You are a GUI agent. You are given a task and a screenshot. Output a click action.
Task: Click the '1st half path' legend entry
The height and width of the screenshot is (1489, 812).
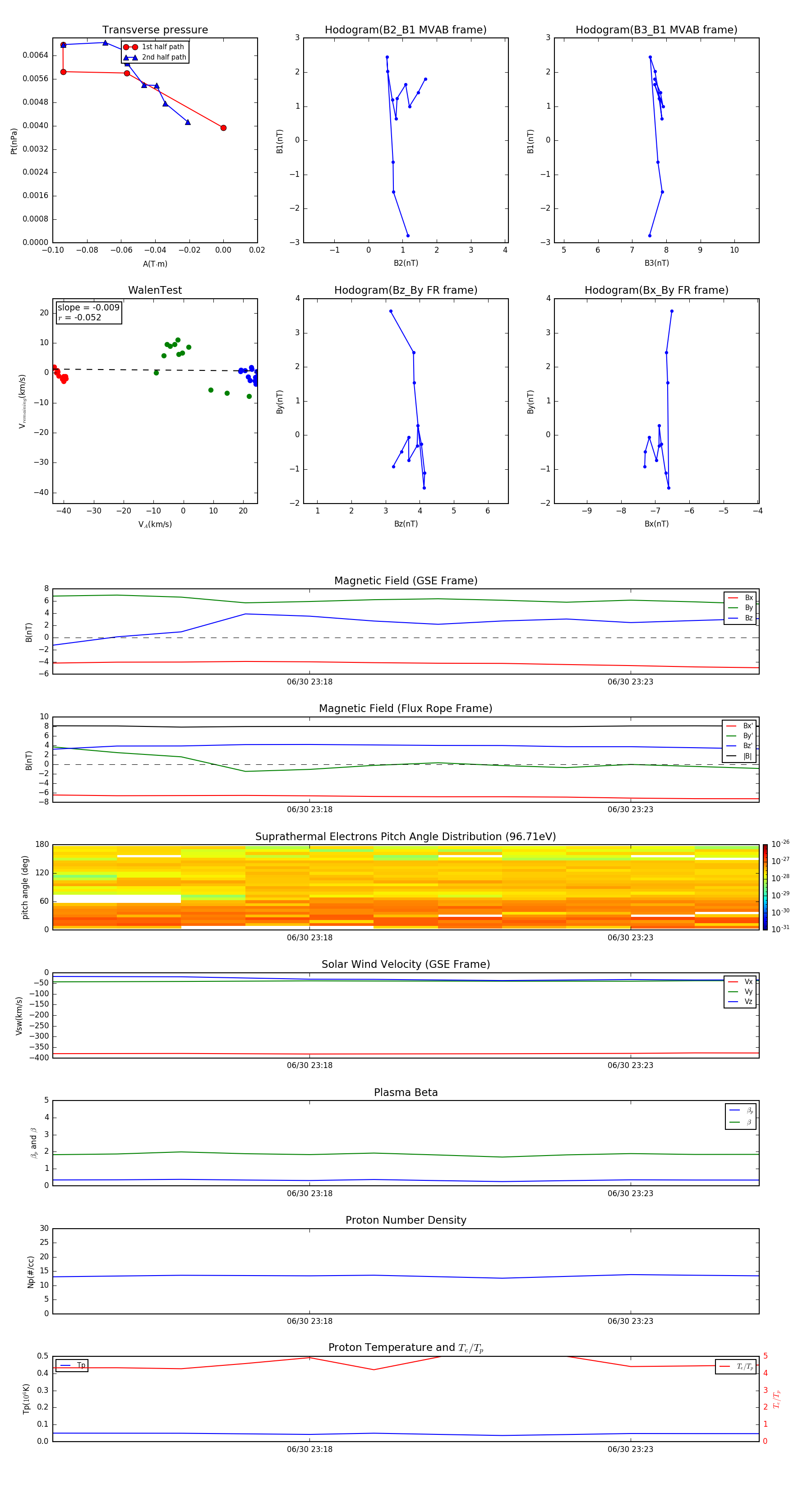[x=154, y=47]
